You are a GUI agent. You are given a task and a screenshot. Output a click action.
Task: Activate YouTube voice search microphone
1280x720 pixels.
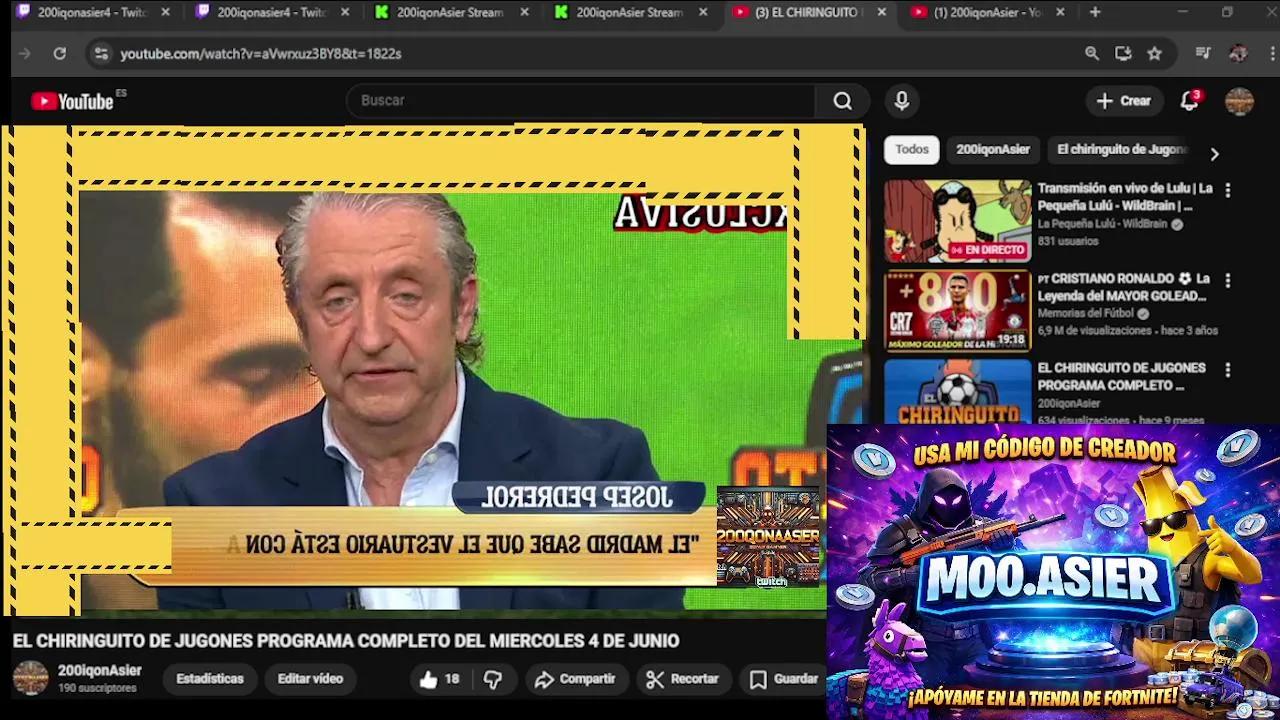(903, 100)
